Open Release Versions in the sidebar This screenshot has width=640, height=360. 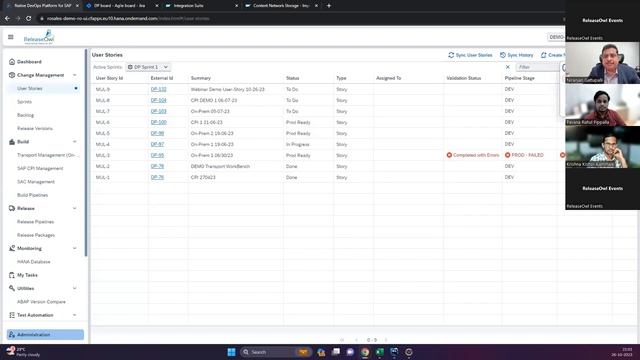[35, 128]
